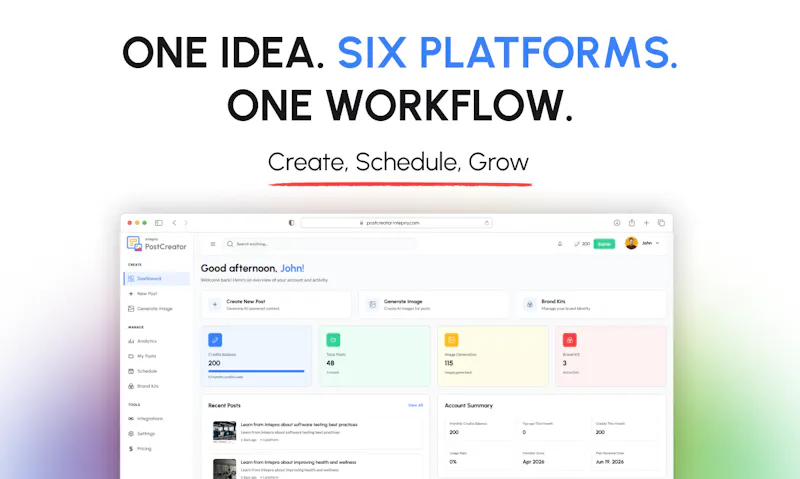Click the plus icon on Create New Post card
Image resolution: width=800 pixels, height=479 pixels.
click(x=215, y=305)
